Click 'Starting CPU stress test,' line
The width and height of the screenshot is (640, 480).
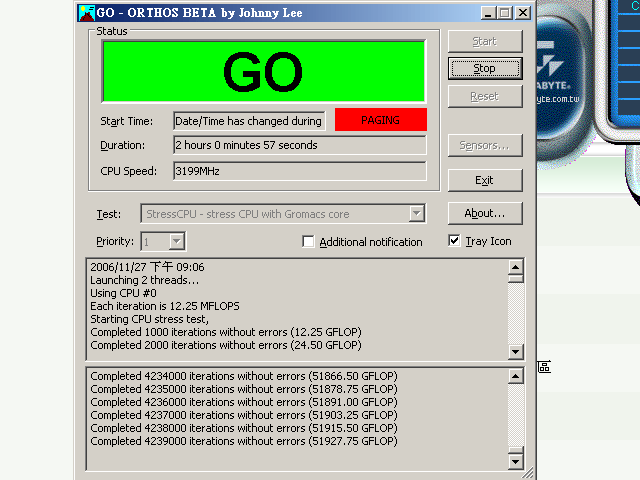149,319
